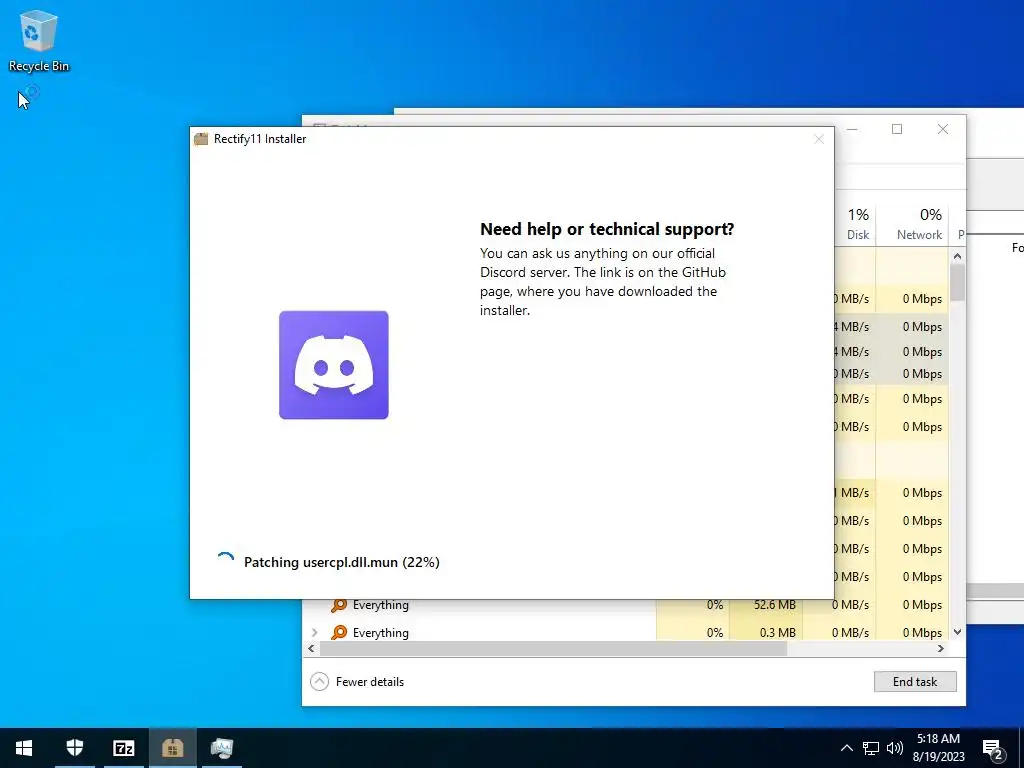Click End task in Task Manager

(x=915, y=681)
